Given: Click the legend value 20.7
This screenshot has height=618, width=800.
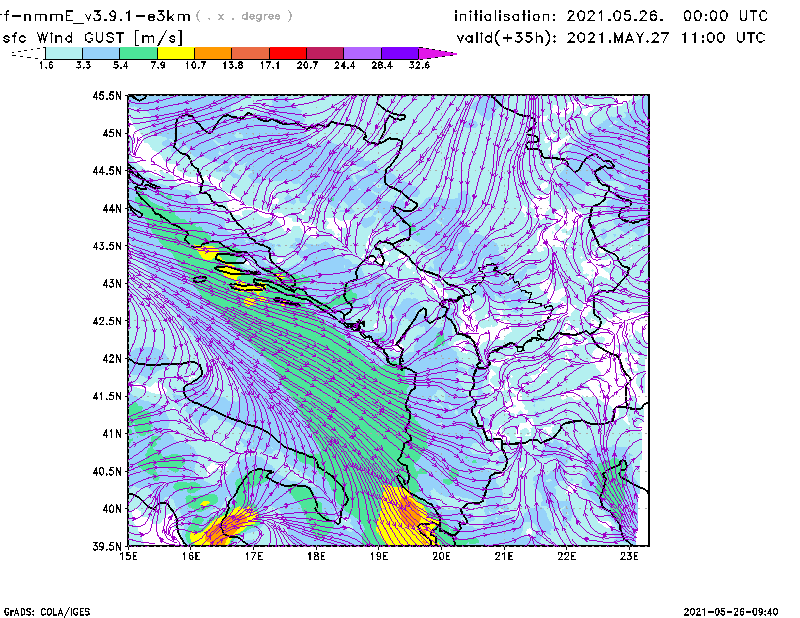Looking at the screenshot, I should click(x=307, y=65).
